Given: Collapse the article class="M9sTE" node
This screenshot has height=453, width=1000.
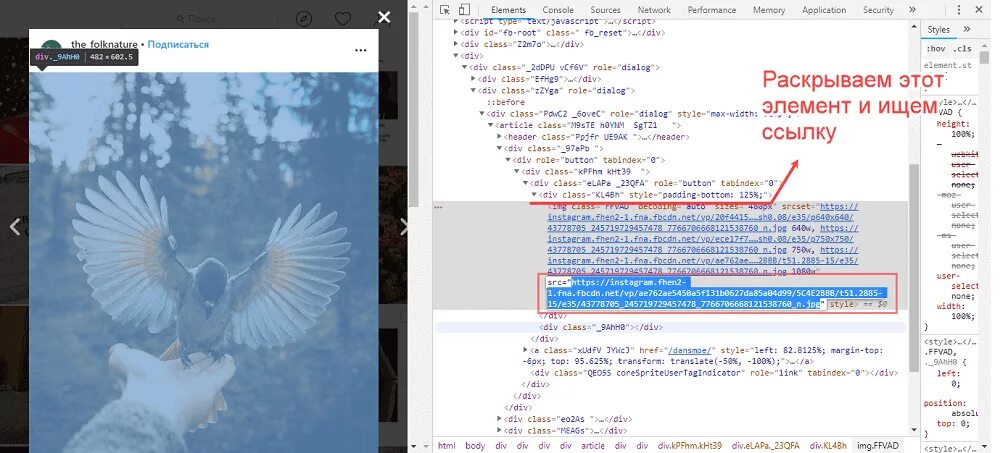Looking at the screenshot, I should 490,125.
